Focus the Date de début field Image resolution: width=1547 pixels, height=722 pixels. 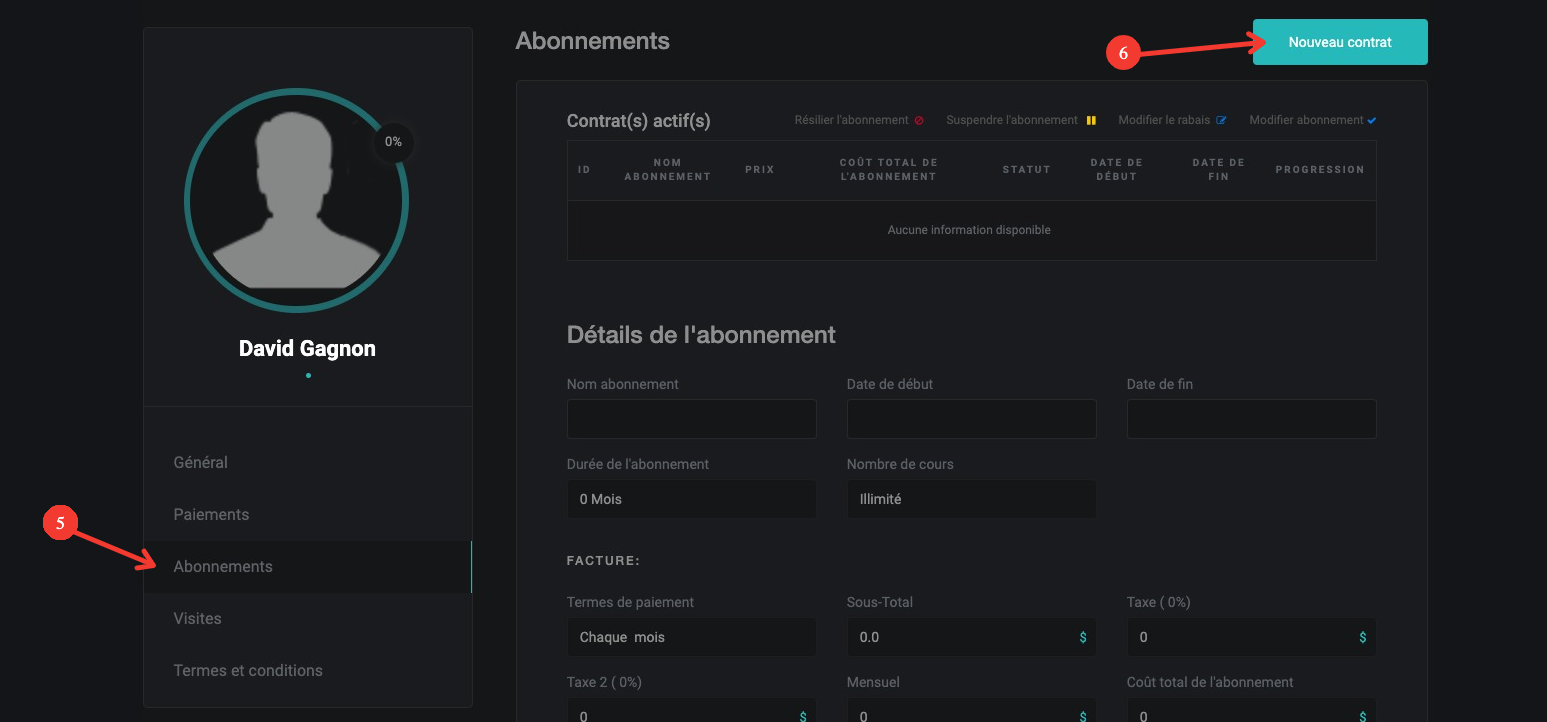(971, 419)
